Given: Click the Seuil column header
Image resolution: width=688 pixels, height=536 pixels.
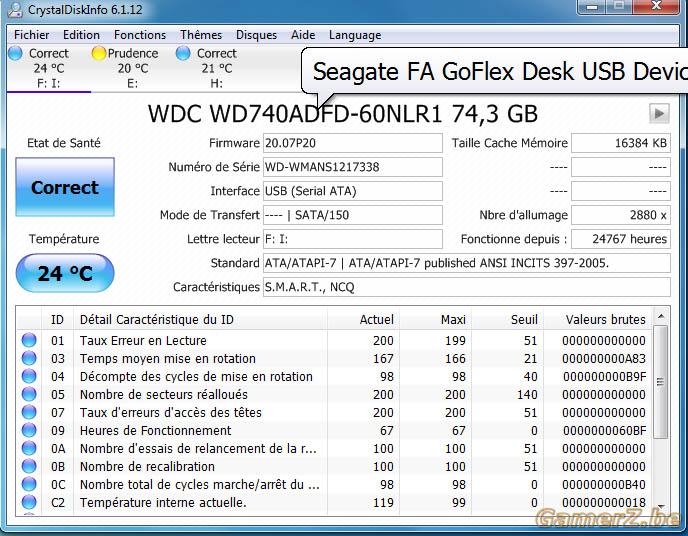Looking at the screenshot, I should (x=507, y=319).
